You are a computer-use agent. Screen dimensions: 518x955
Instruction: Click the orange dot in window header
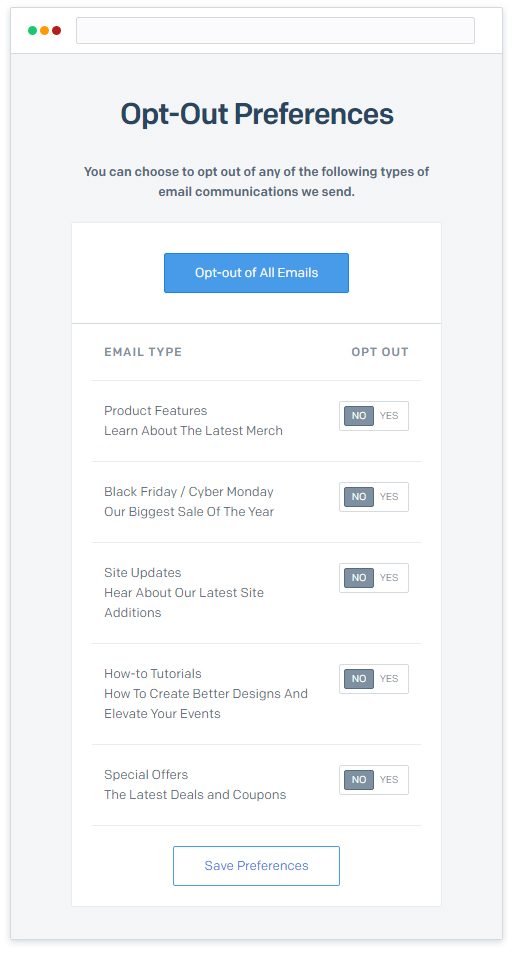point(44,30)
